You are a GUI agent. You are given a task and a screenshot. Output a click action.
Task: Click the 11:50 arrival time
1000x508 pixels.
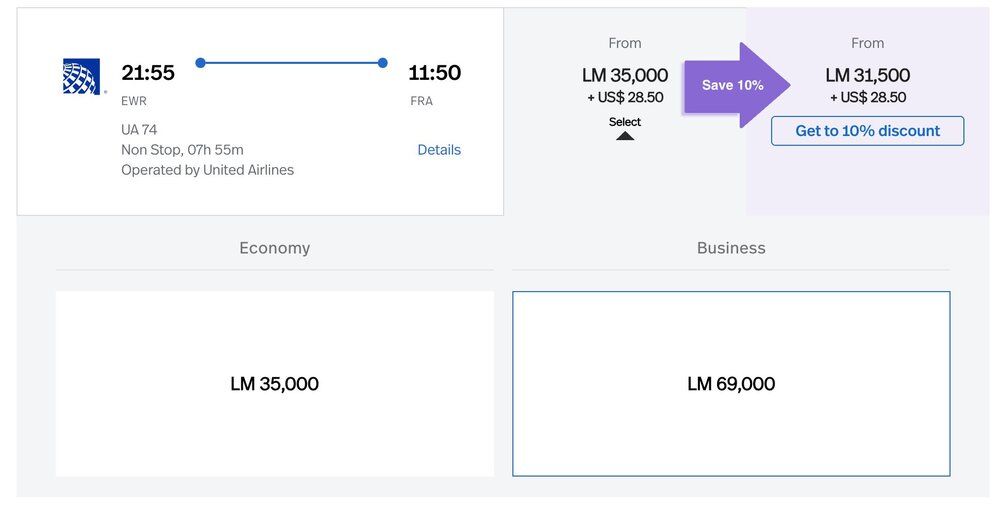[434, 73]
